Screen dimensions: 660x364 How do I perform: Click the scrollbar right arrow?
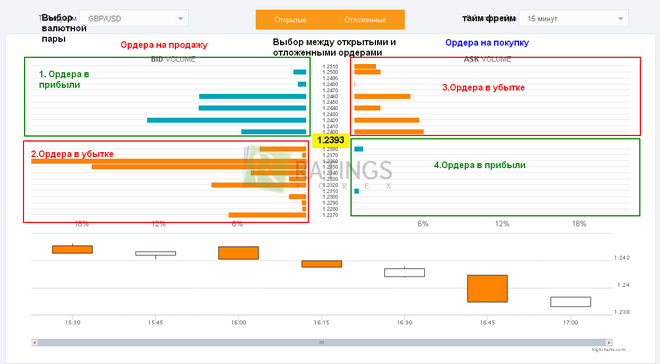[x=609, y=343]
